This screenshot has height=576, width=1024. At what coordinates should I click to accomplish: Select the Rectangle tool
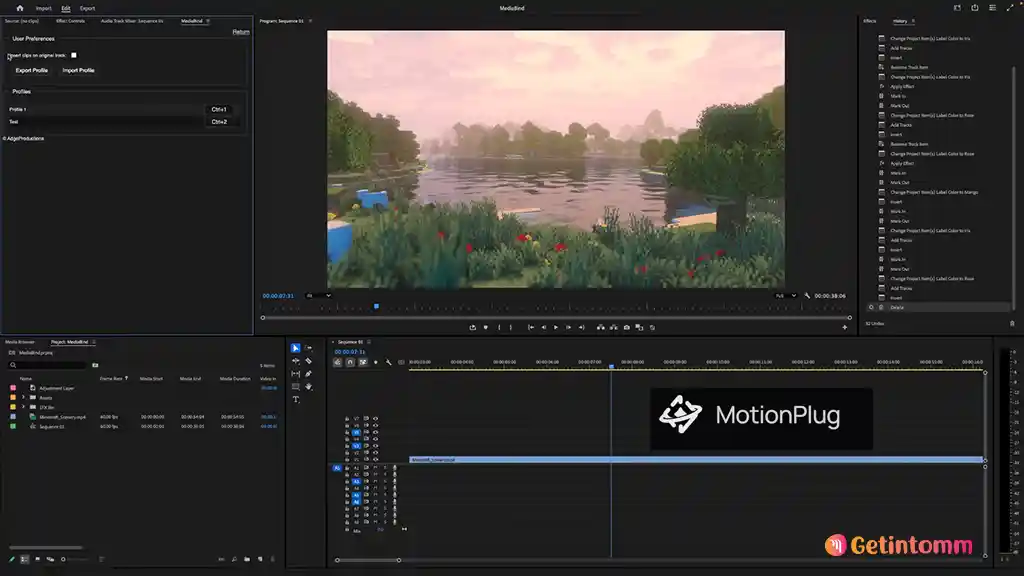[x=295, y=387]
